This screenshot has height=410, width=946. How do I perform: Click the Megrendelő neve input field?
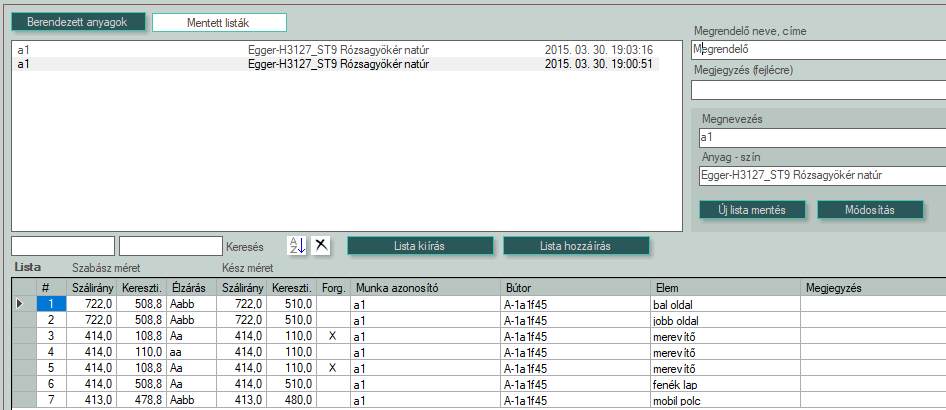[x=818, y=49]
